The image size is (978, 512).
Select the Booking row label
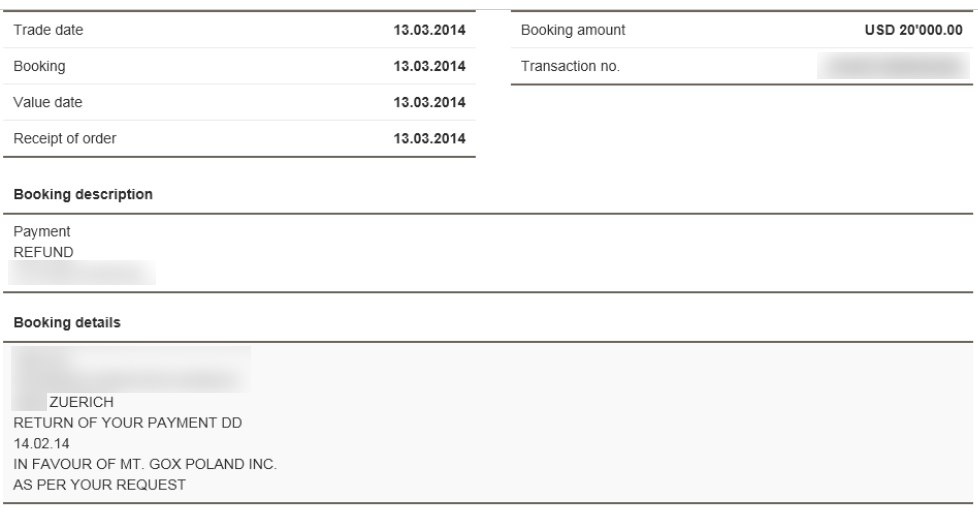(39, 66)
